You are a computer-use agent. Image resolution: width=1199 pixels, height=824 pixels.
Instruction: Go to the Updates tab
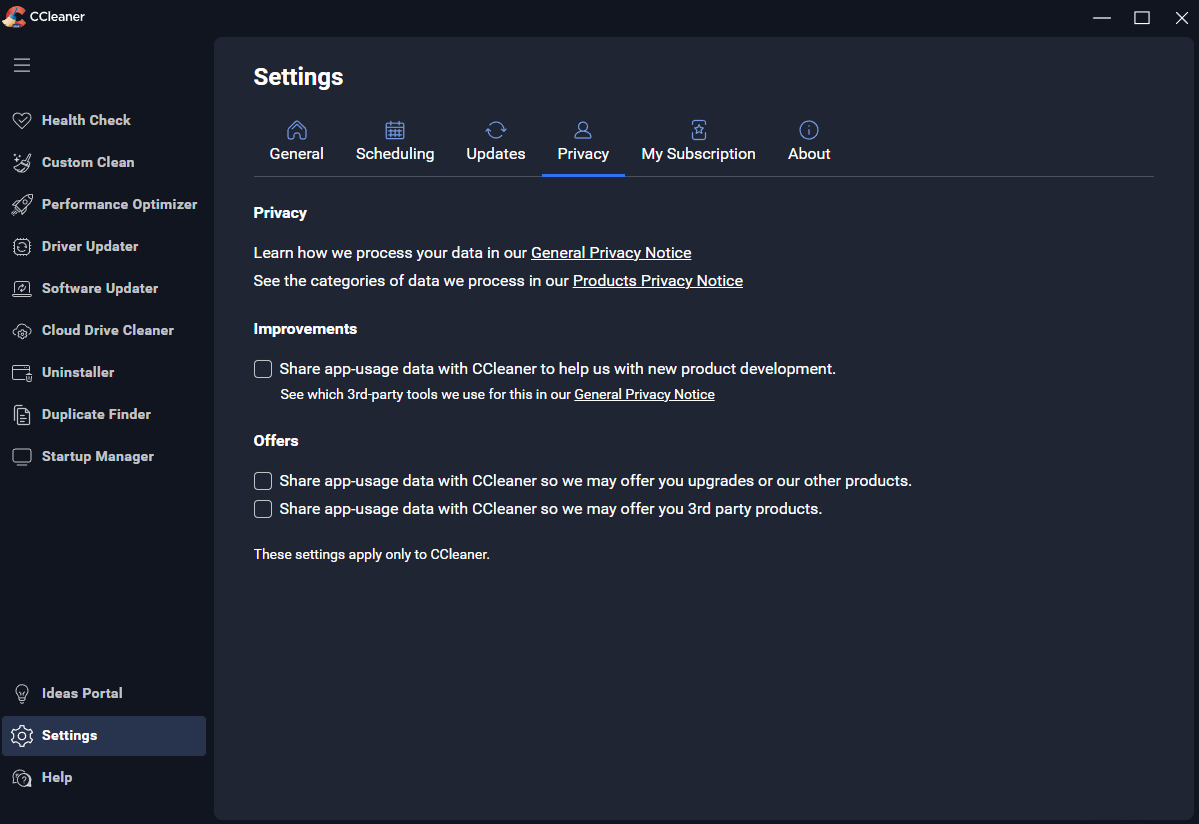496,142
